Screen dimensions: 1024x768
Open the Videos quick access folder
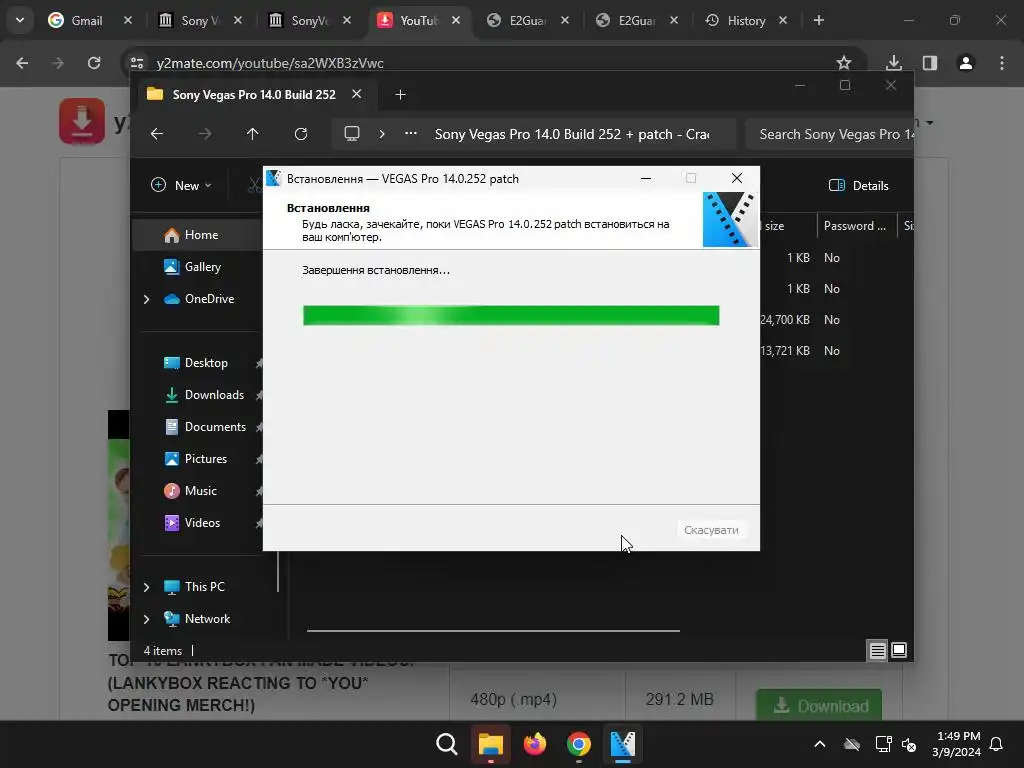[202, 523]
